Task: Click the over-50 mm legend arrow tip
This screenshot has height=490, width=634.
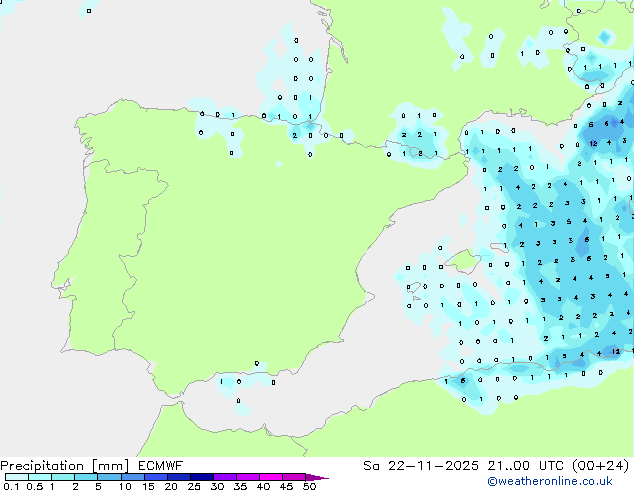Action: (x=317, y=477)
